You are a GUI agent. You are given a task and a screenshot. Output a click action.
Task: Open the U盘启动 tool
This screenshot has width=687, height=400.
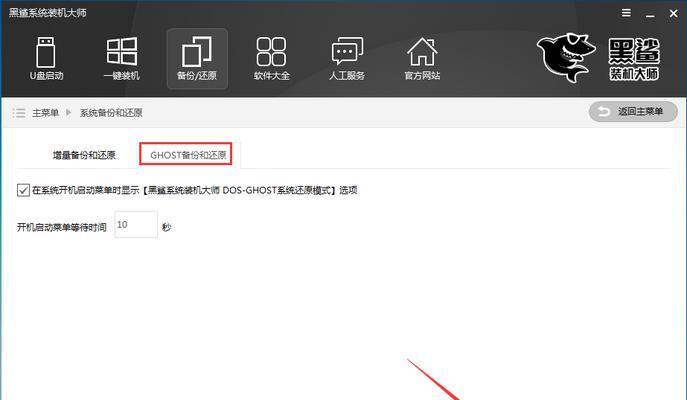[x=46, y=59]
